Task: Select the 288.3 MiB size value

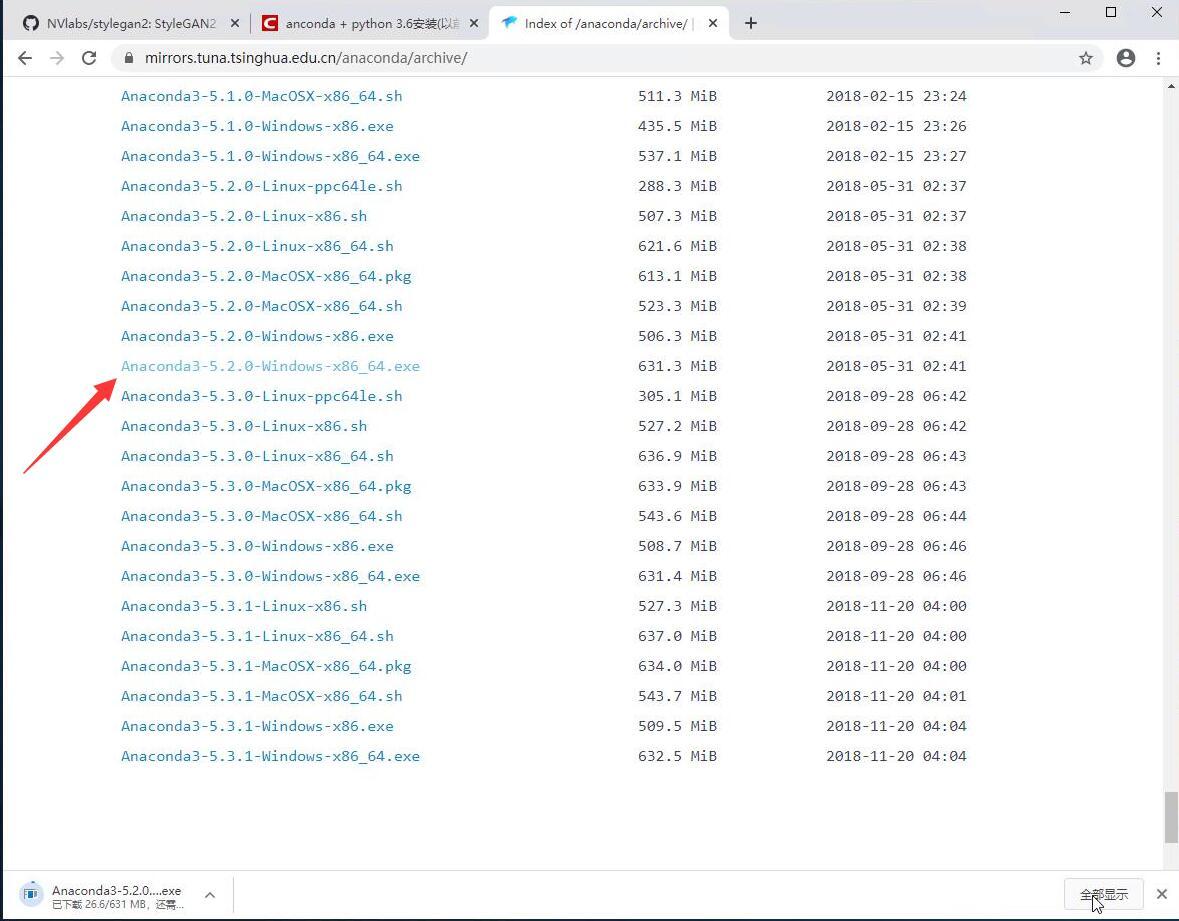Action: (x=677, y=186)
